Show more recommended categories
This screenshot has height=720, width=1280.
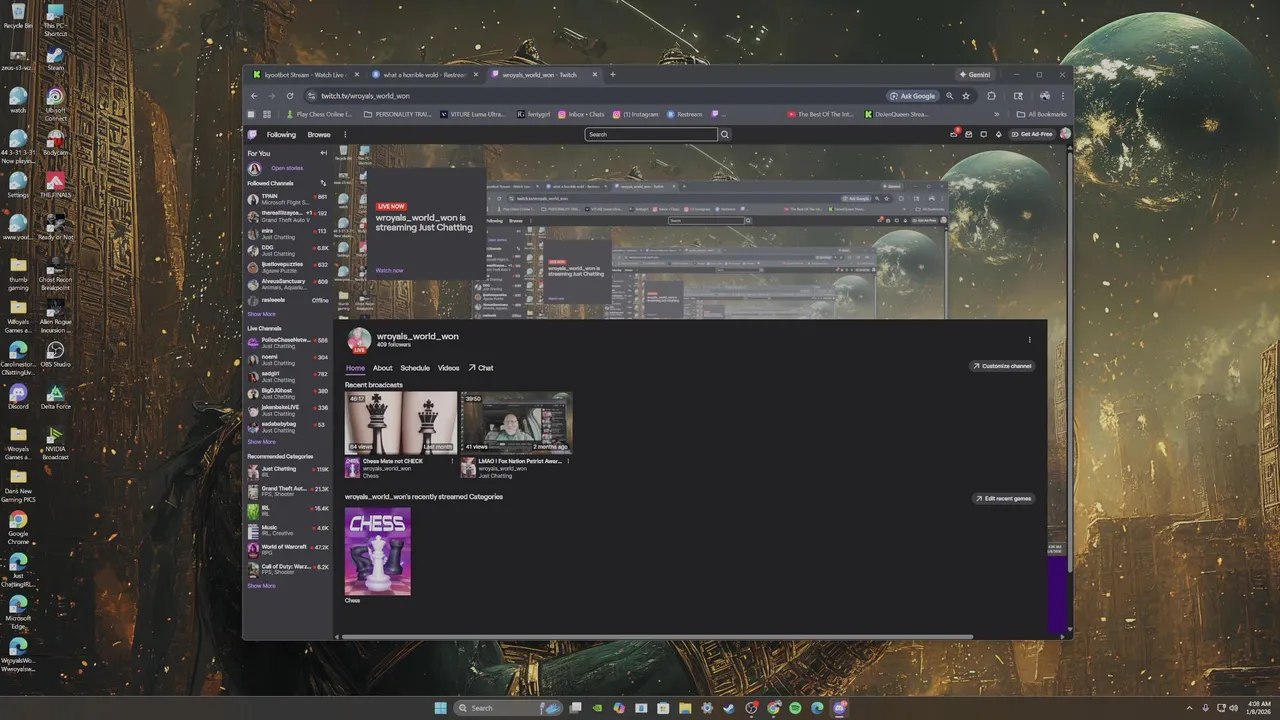coord(262,586)
